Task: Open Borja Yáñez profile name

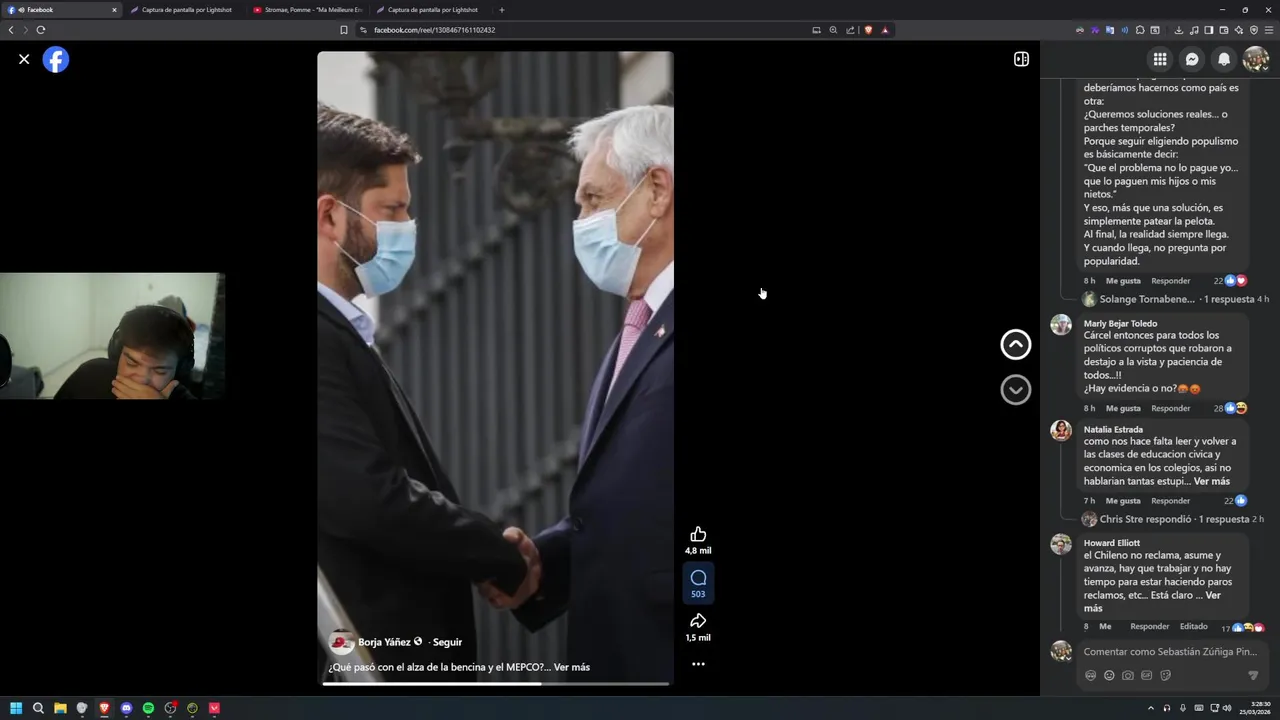Action: click(384, 642)
